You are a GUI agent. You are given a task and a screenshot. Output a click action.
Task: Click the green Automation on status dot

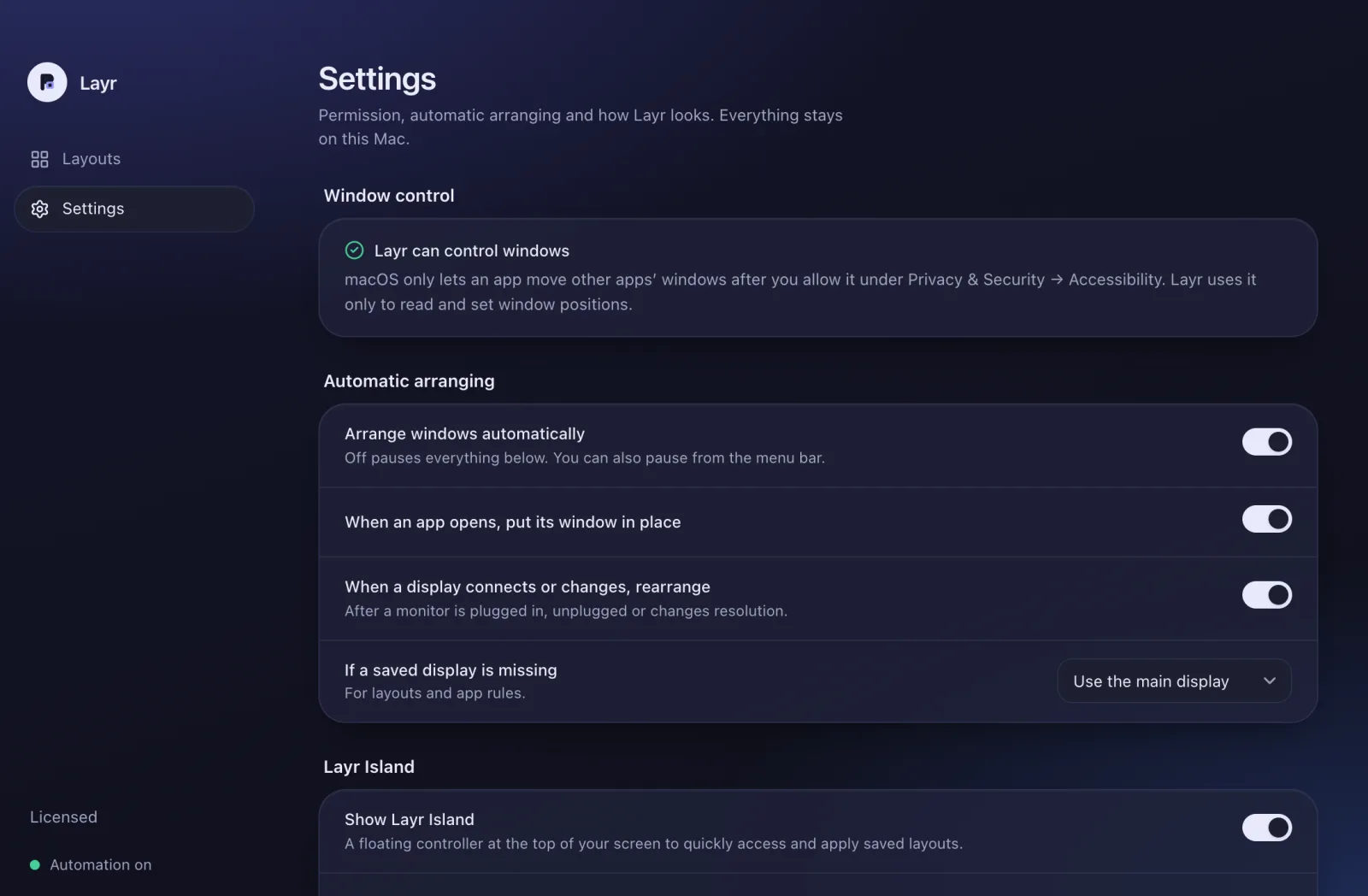point(35,864)
